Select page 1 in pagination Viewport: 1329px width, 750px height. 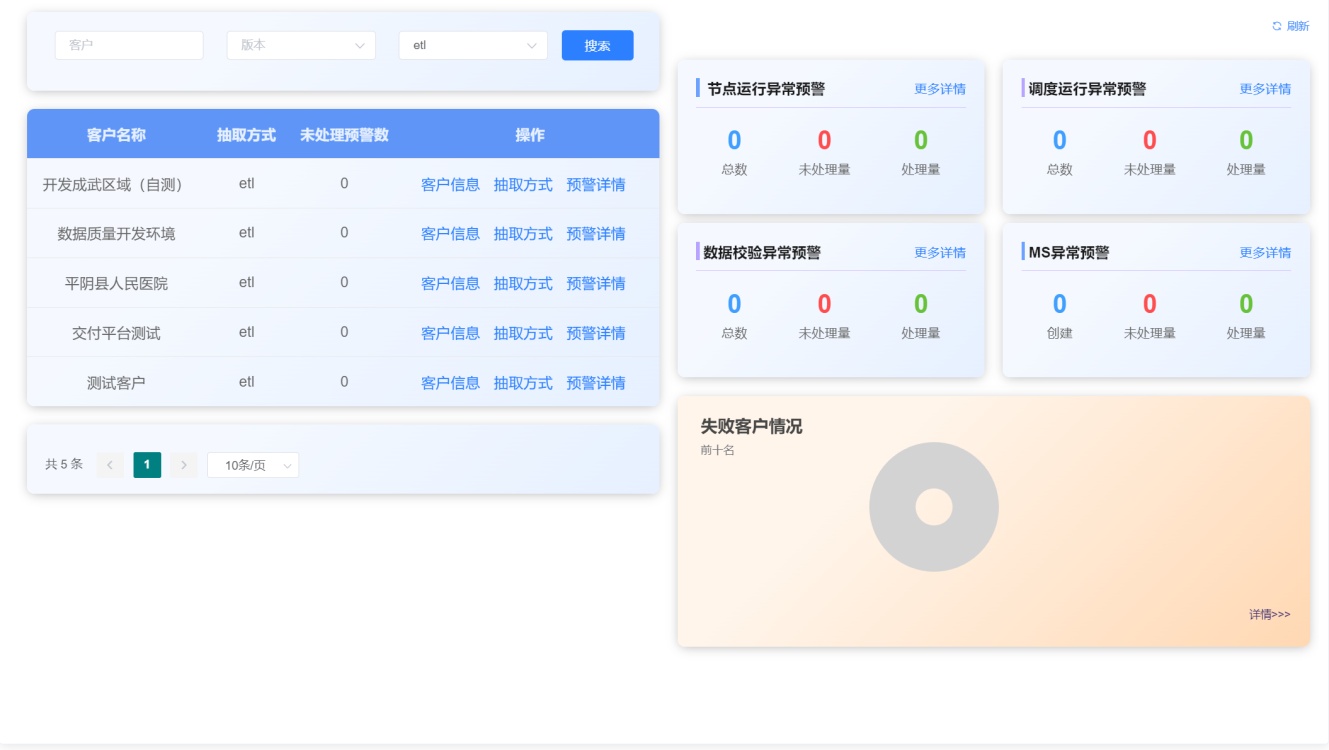[147, 465]
